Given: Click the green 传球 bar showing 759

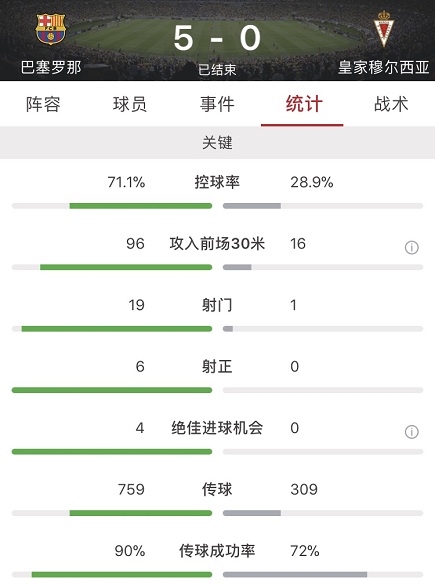Looking at the screenshot, I should 141,513.
